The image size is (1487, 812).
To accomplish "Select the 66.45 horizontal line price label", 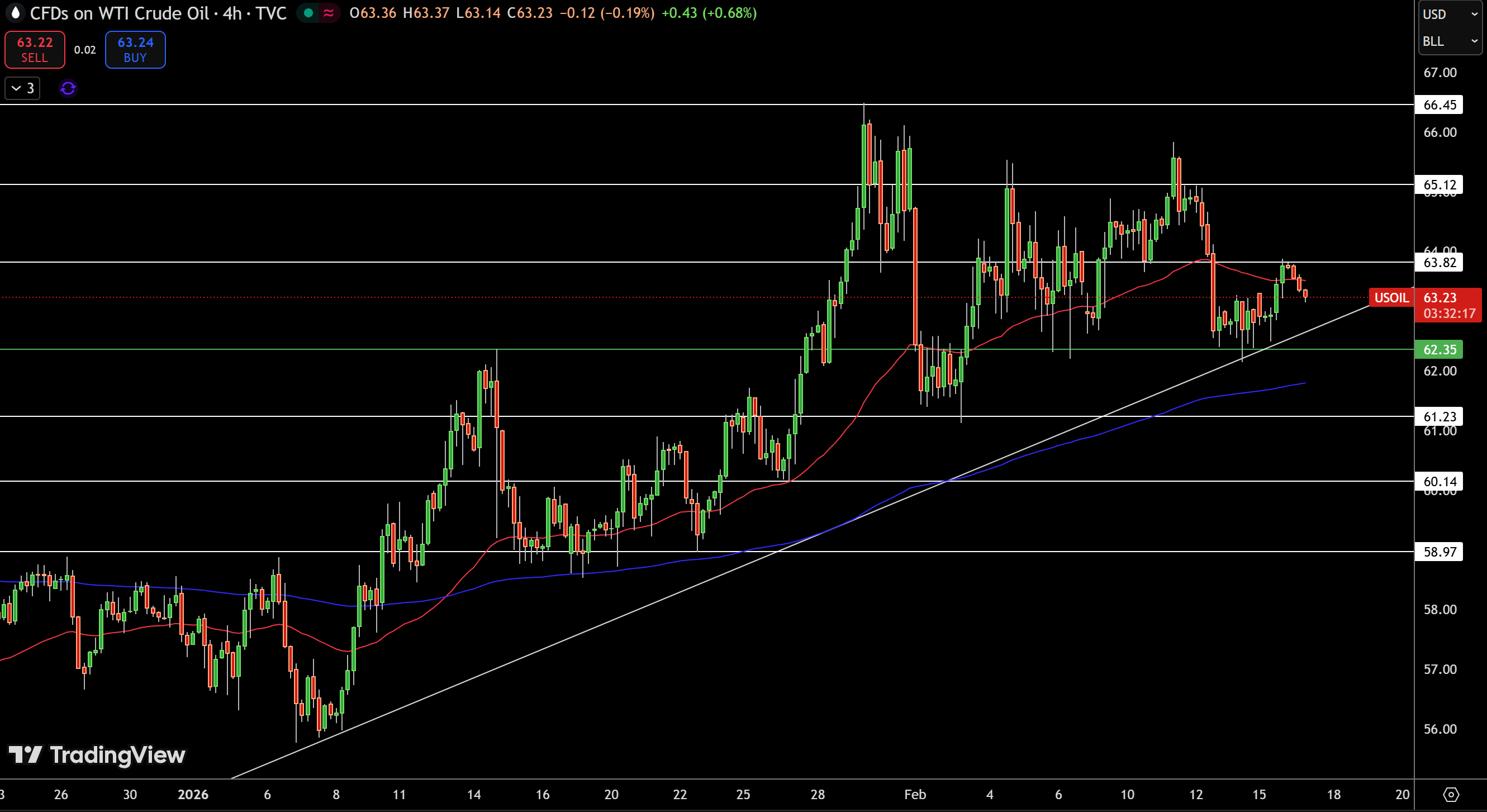I will tap(1439, 105).
